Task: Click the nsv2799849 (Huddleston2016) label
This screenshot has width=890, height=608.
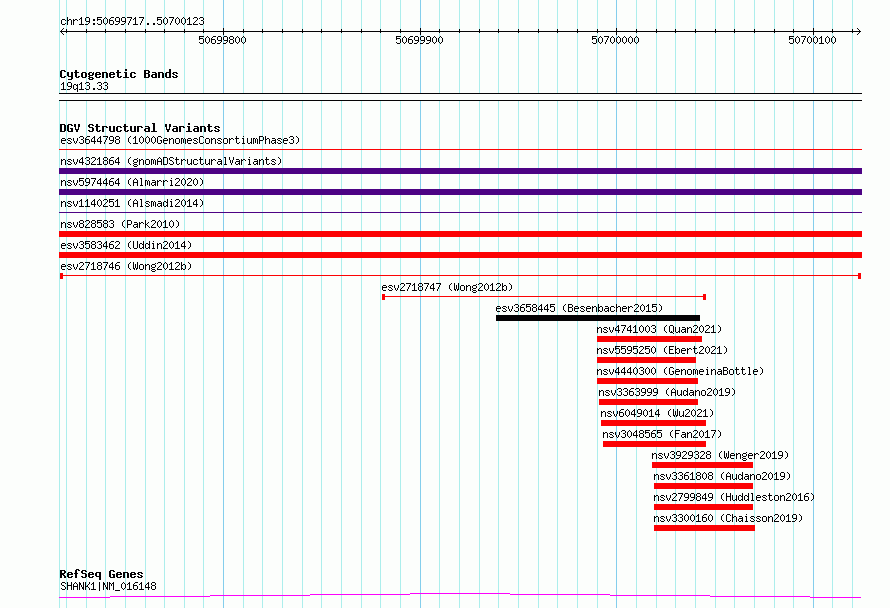Action: [734, 497]
